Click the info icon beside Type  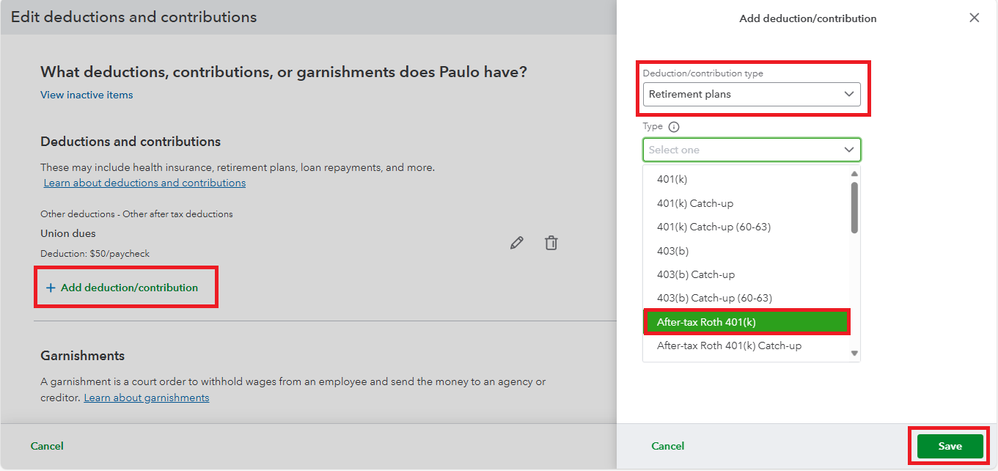click(x=673, y=127)
